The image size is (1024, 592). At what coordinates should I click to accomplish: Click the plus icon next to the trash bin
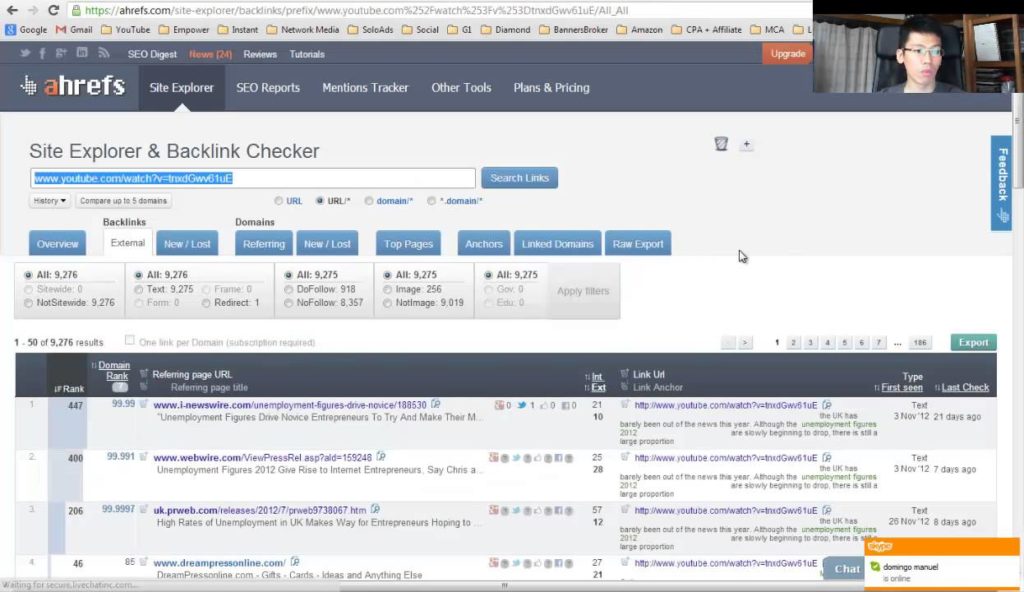pos(746,144)
